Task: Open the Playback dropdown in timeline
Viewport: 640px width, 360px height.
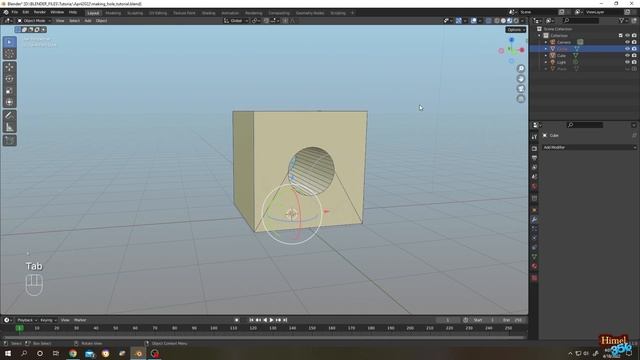Action: (x=27, y=320)
